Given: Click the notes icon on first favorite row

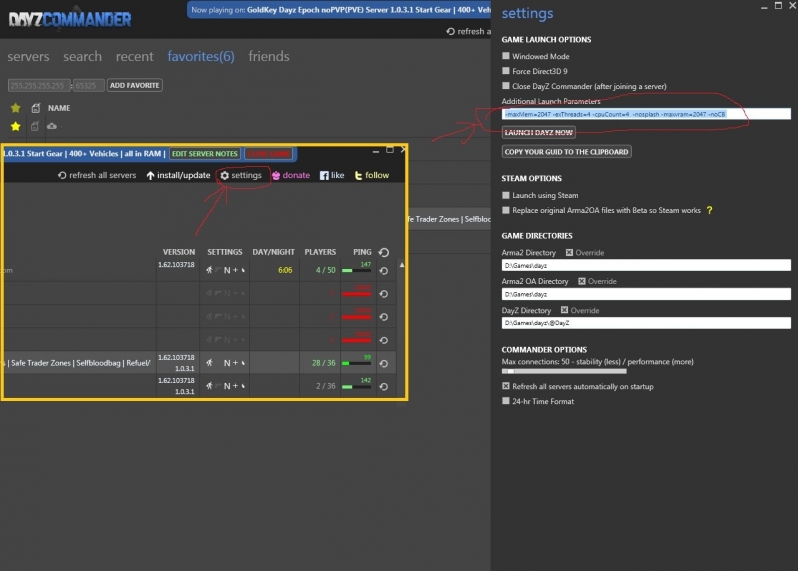Looking at the screenshot, I should [x=35, y=126].
